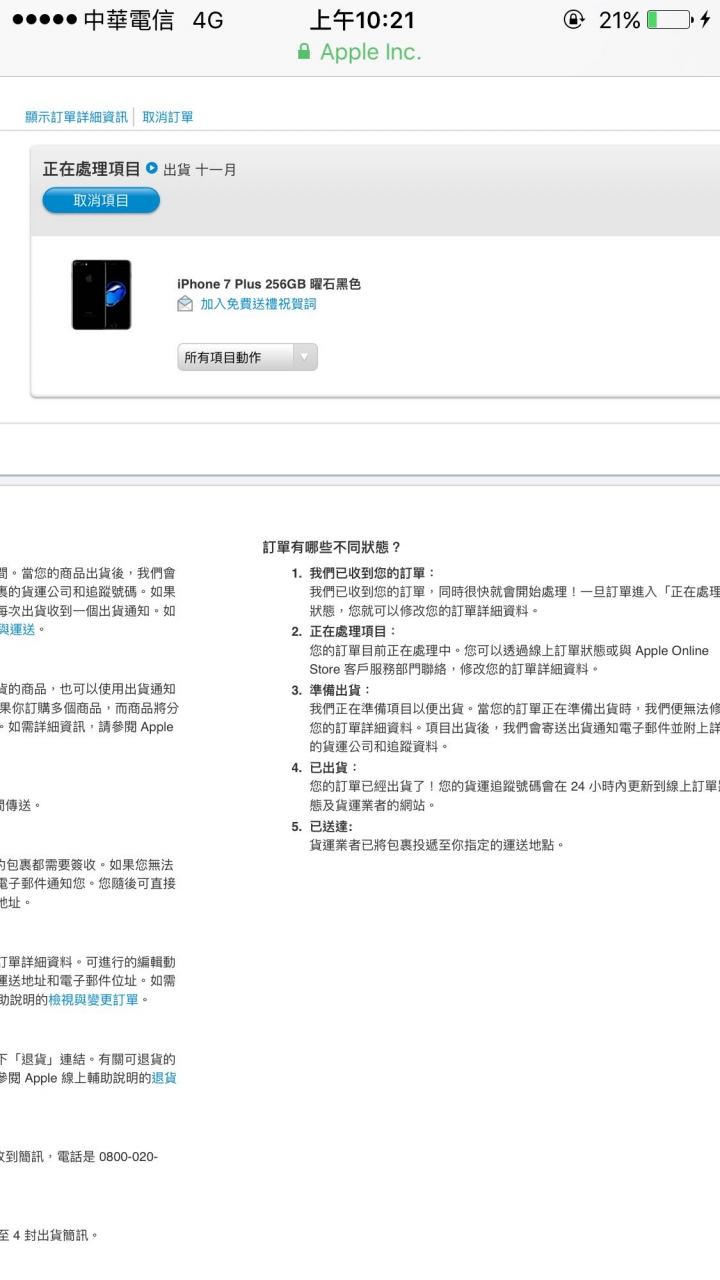Tap the 上午10:21 clock in status bar
This screenshot has width=720, height=1280.
[362, 20]
